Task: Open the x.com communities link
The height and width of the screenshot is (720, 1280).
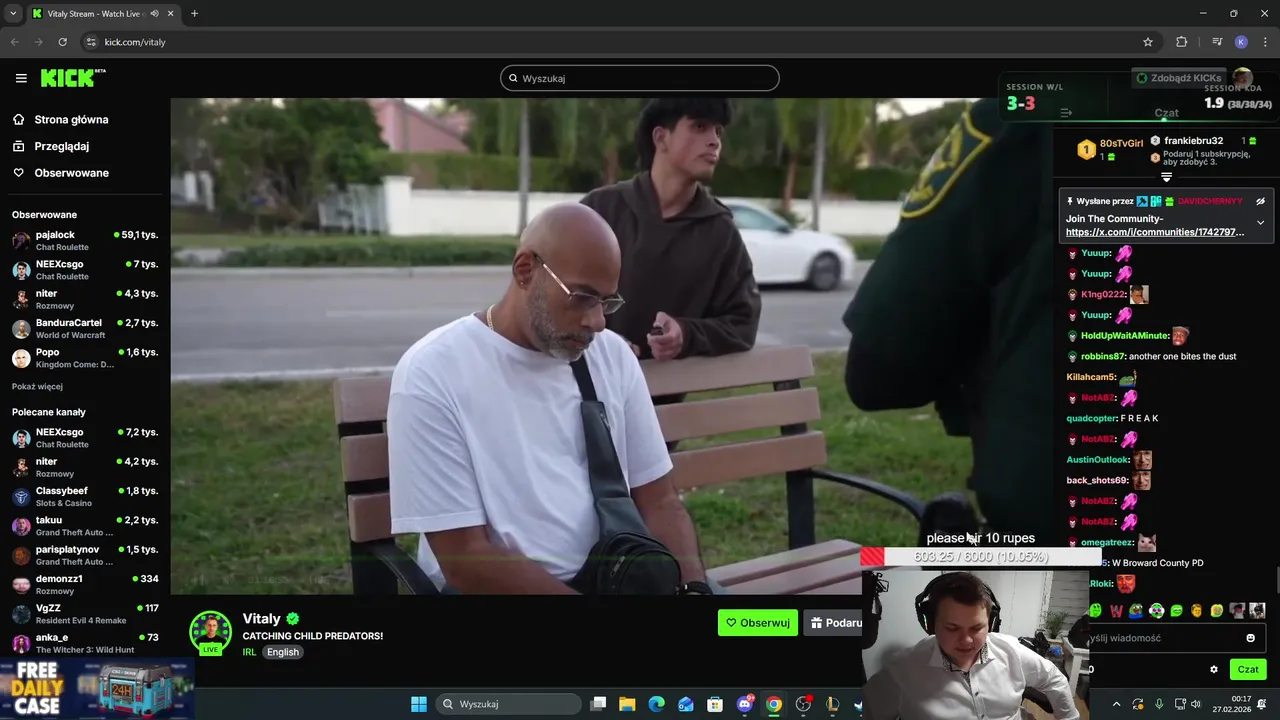Action: tap(1155, 232)
